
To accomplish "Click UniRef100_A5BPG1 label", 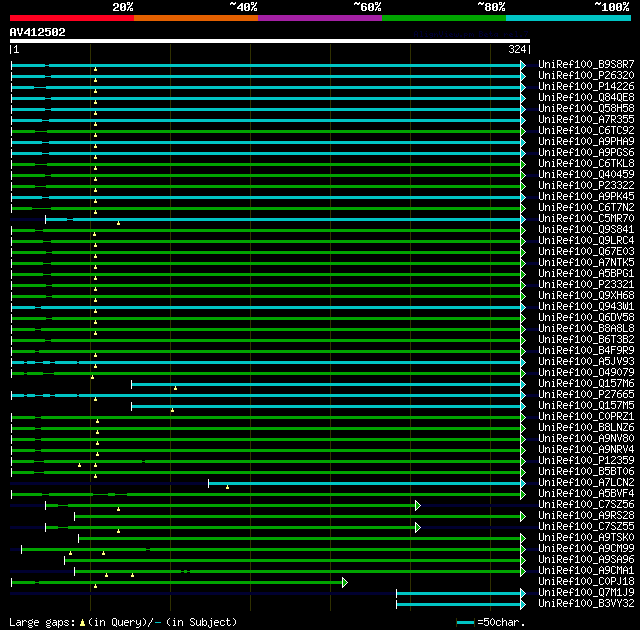I will pyautogui.click(x=586, y=274).
